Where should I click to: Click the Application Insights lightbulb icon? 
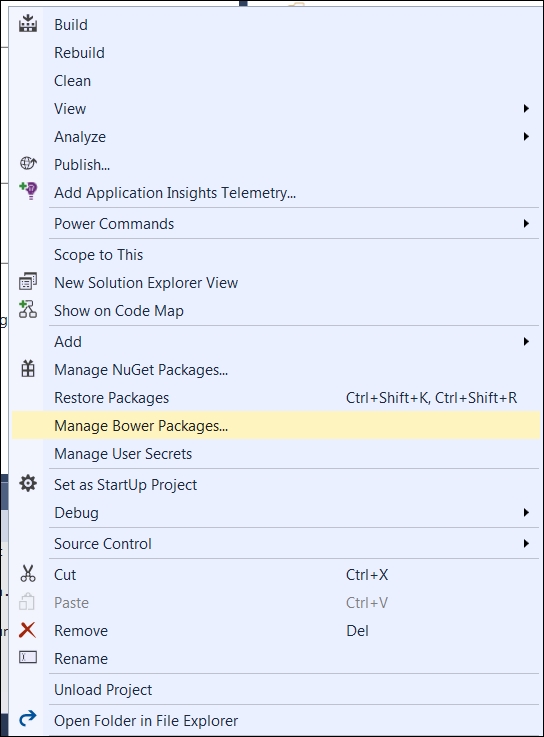(x=28, y=191)
